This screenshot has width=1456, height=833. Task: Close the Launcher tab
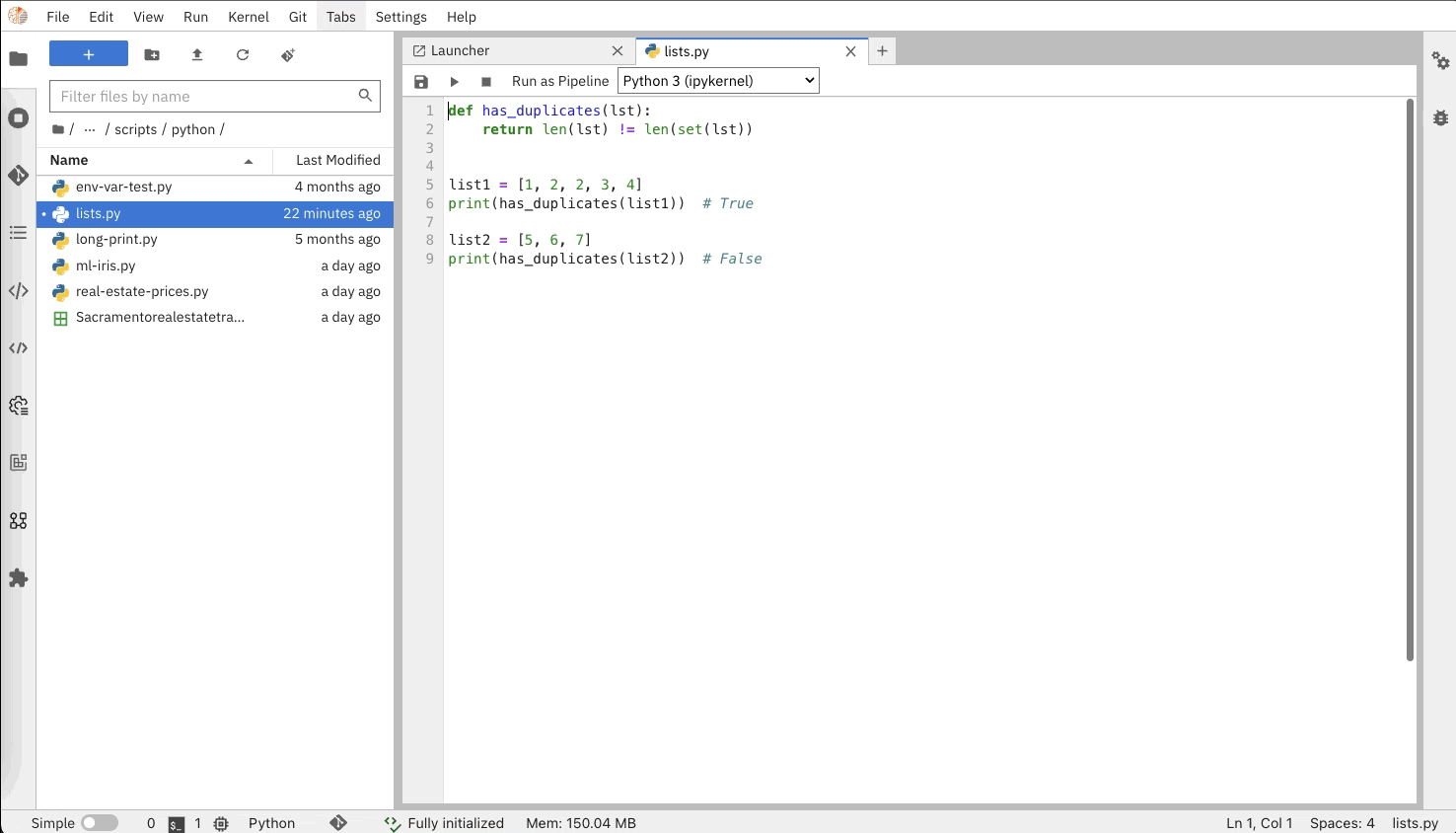tap(618, 51)
